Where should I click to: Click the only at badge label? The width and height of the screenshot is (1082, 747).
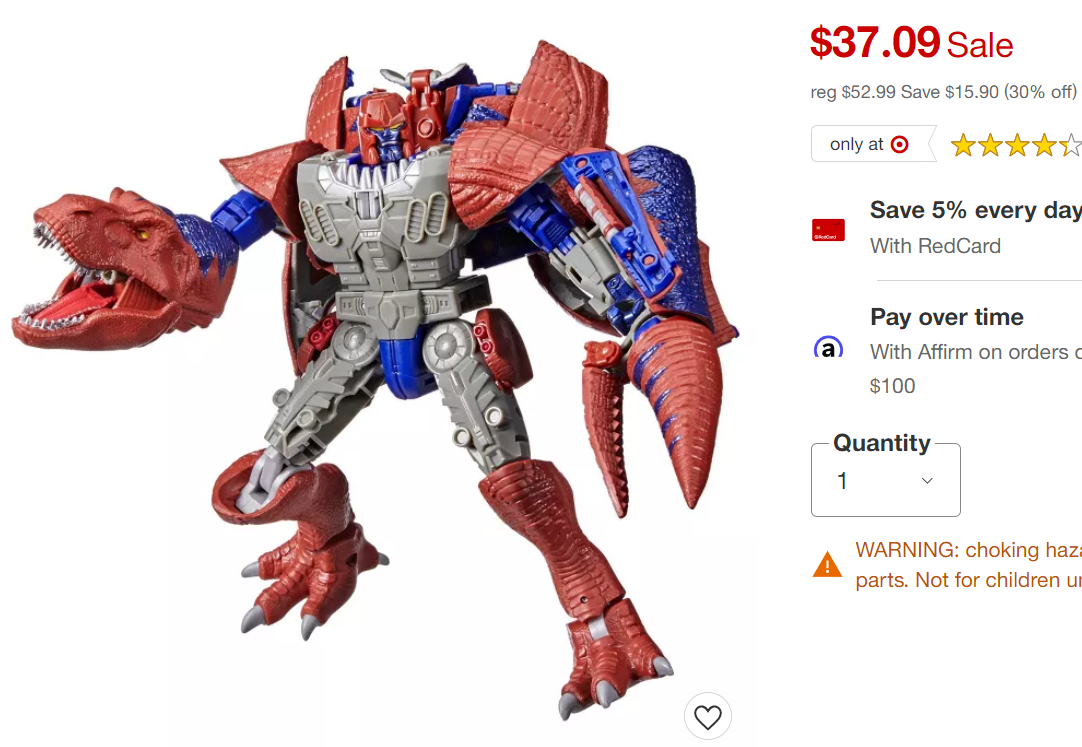pyautogui.click(x=856, y=144)
